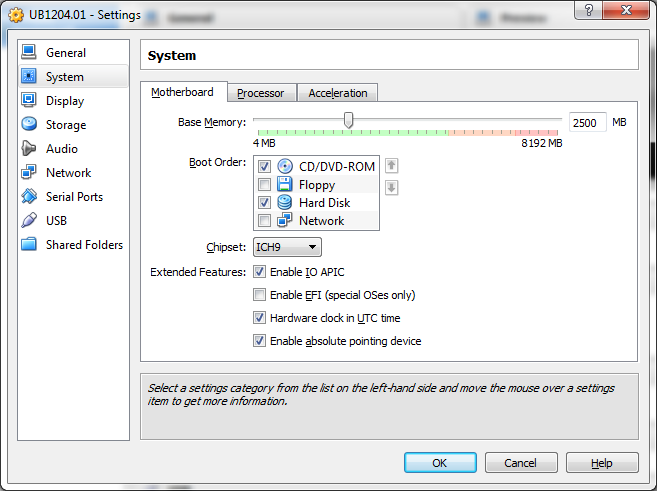
Task: Open the Network settings icon
Action: point(28,173)
